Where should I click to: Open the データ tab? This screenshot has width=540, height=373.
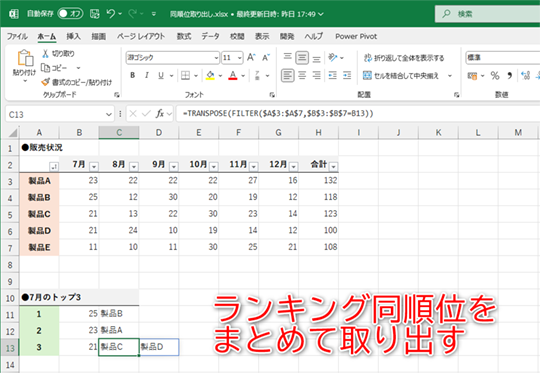210,36
